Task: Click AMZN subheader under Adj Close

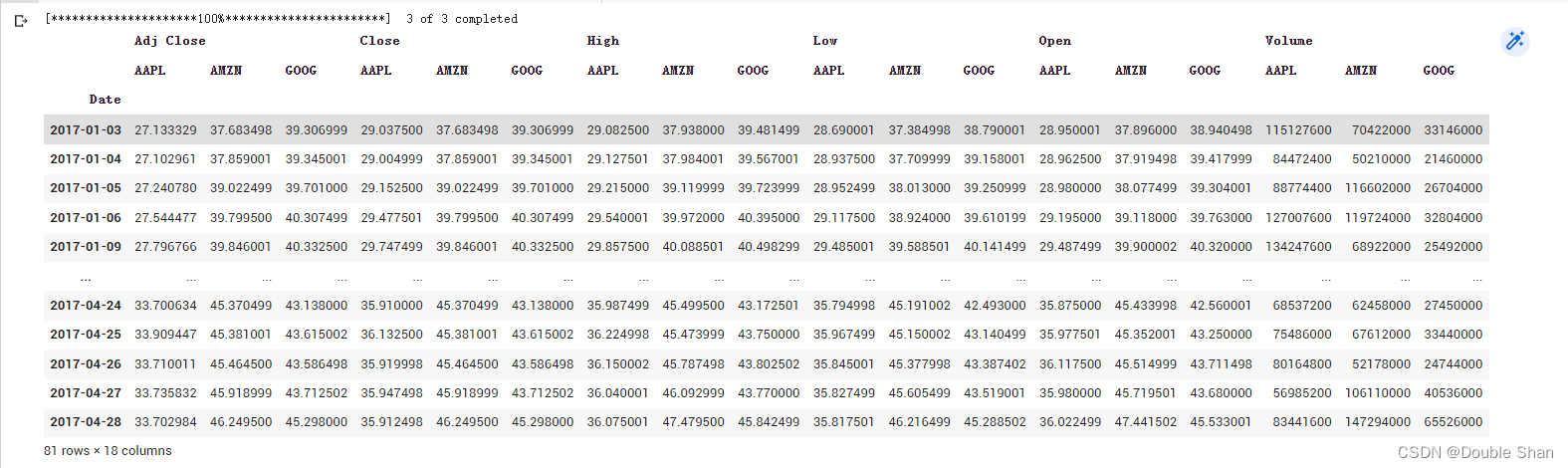Action: point(226,71)
